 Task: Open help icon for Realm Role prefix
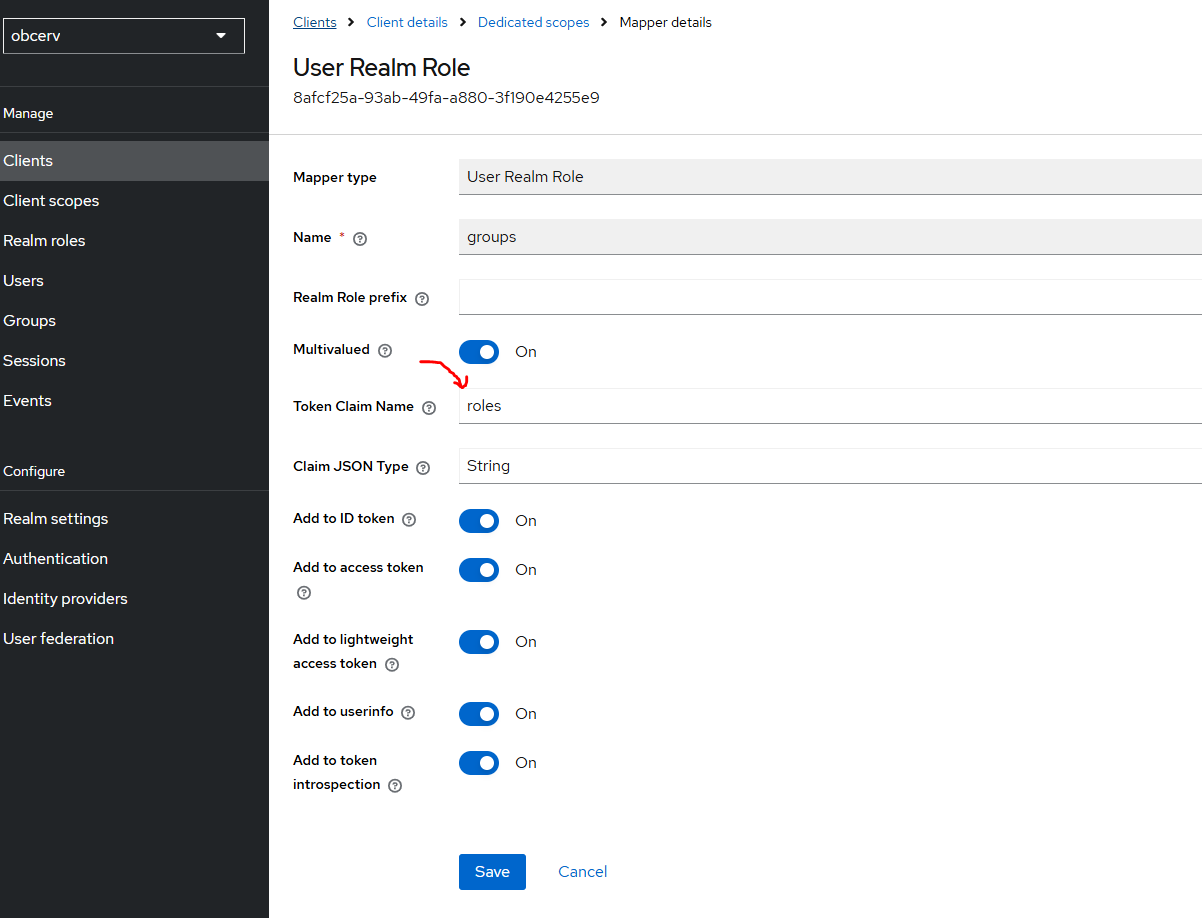coord(422,299)
